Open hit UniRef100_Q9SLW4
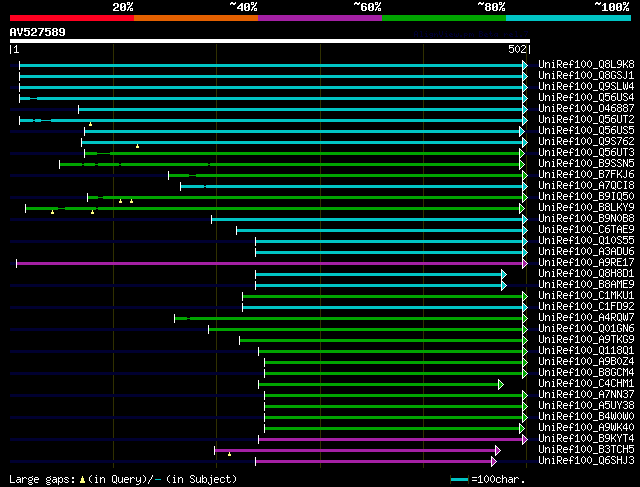This screenshot has height=487, width=640. tap(586, 87)
